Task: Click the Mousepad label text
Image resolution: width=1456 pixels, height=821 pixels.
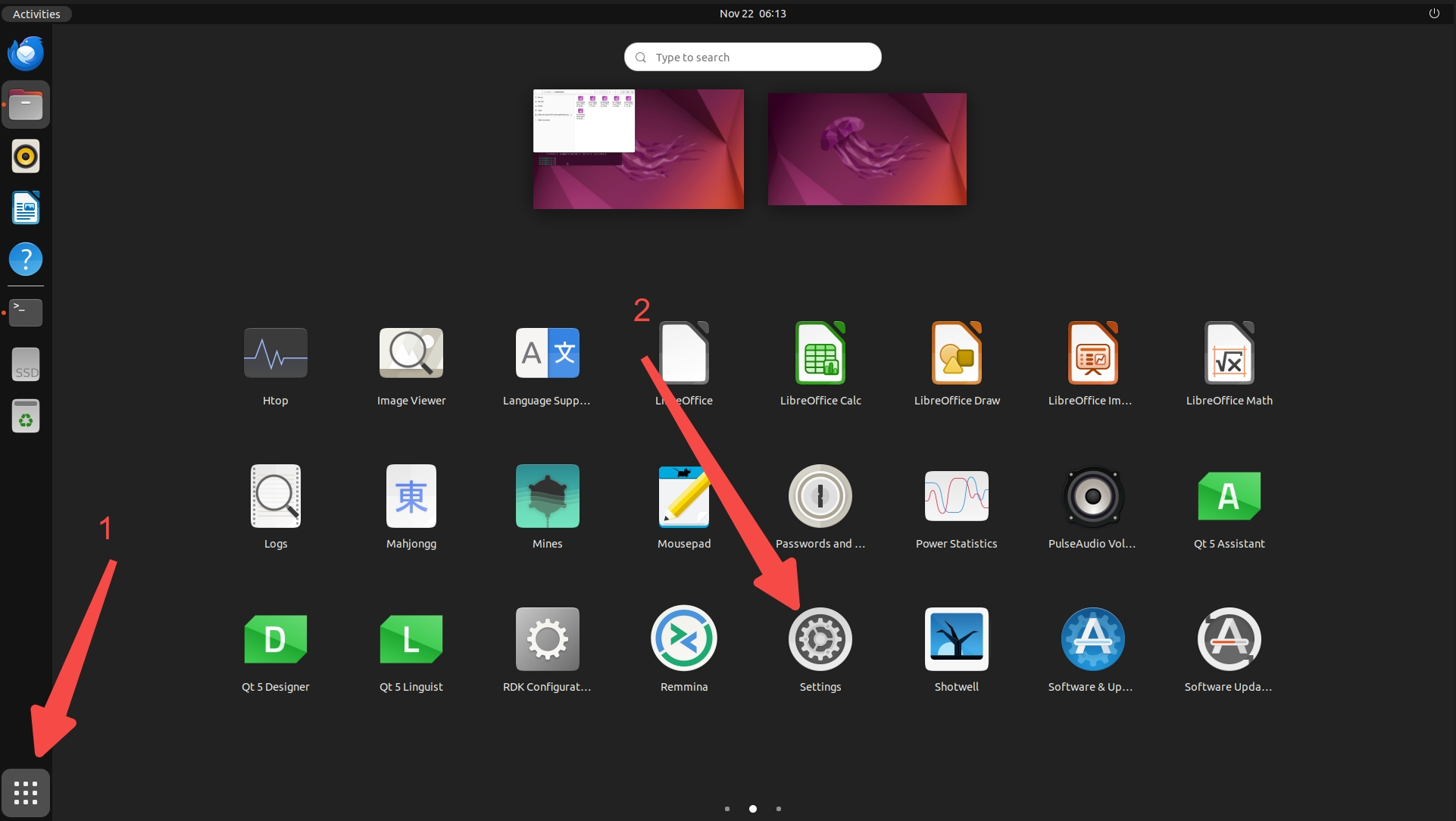Action: 684,544
